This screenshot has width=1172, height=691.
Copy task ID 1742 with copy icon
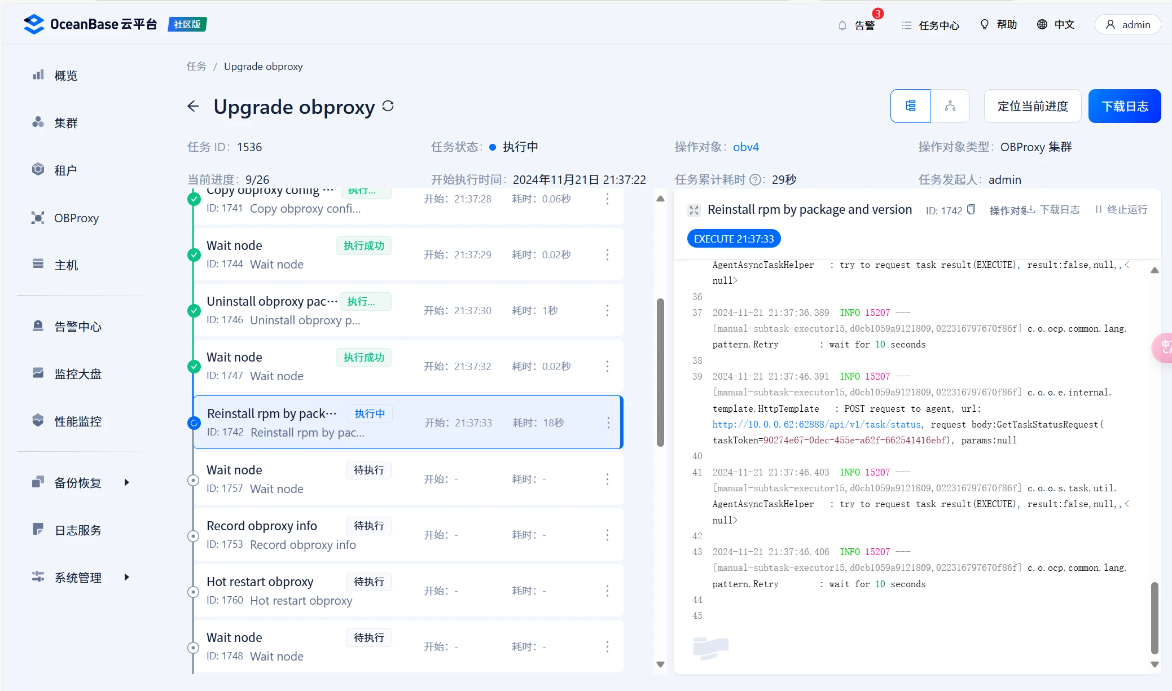970,210
